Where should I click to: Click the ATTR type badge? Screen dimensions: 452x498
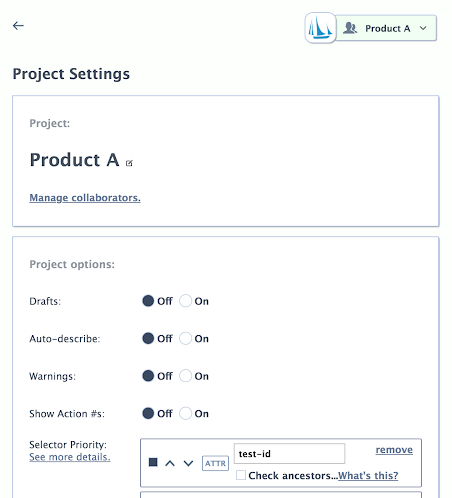pyautogui.click(x=215, y=463)
